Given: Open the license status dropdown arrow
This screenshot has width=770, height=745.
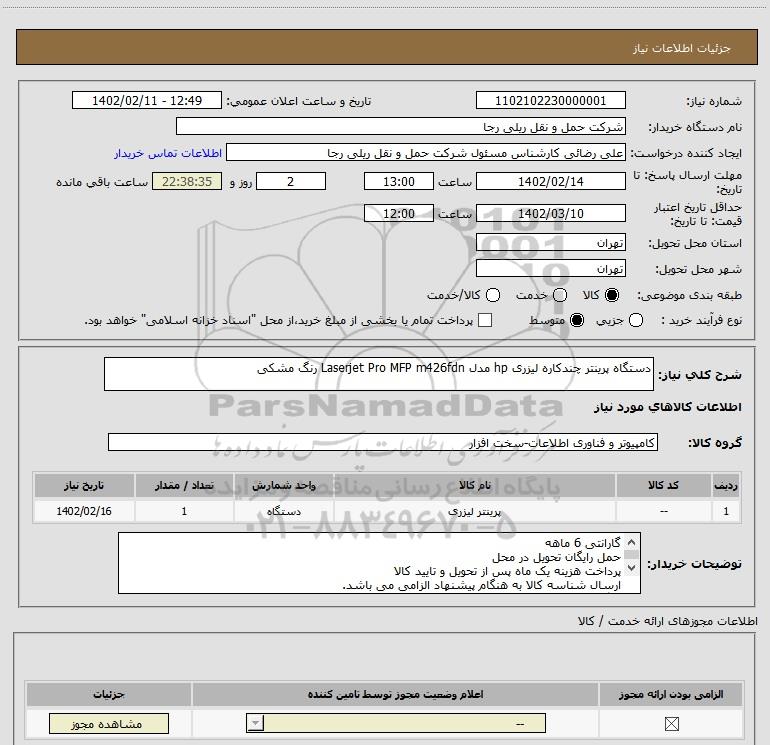Looking at the screenshot, I should point(255,723).
